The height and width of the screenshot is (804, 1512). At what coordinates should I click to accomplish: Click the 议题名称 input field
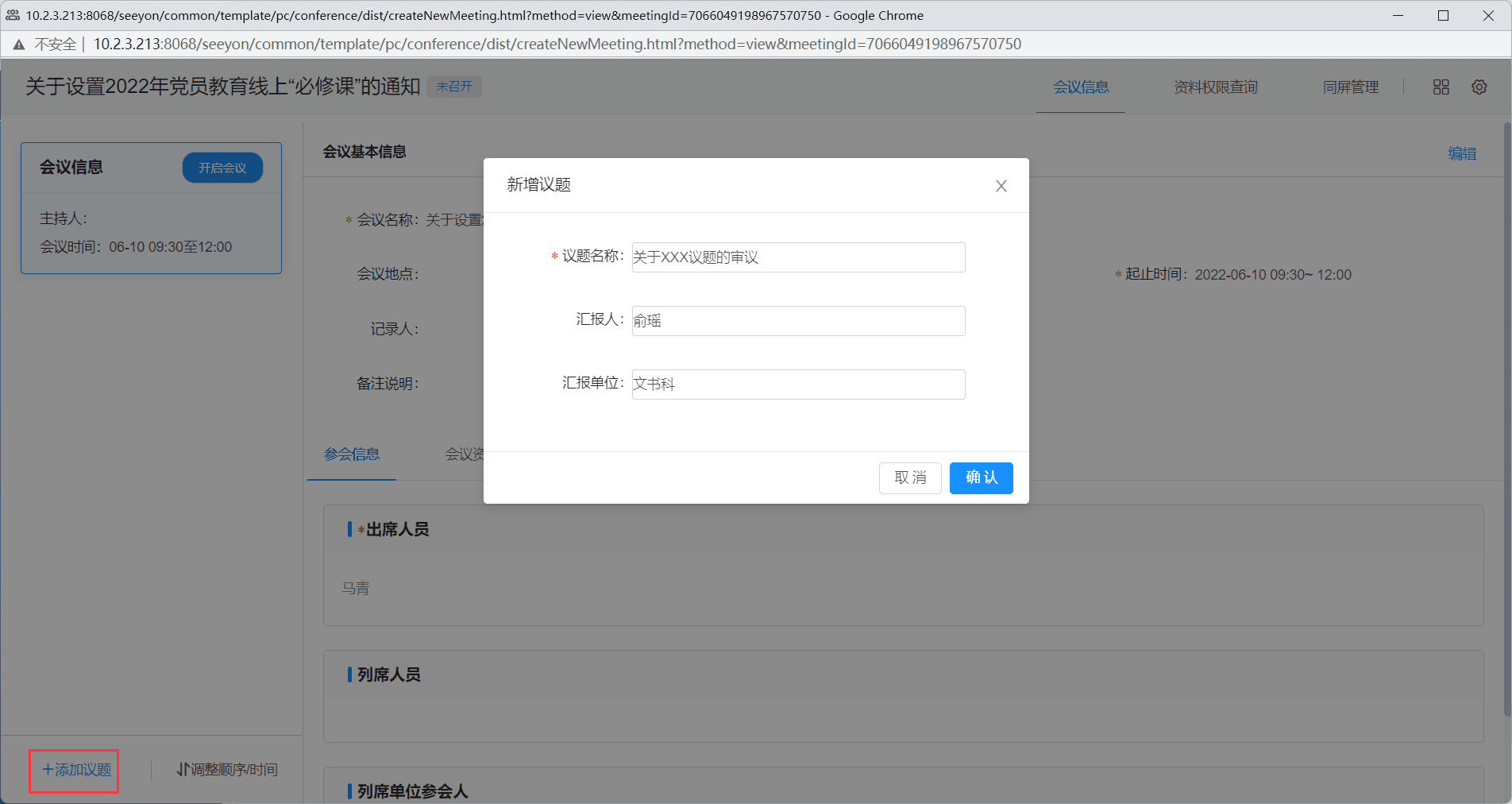click(798, 257)
